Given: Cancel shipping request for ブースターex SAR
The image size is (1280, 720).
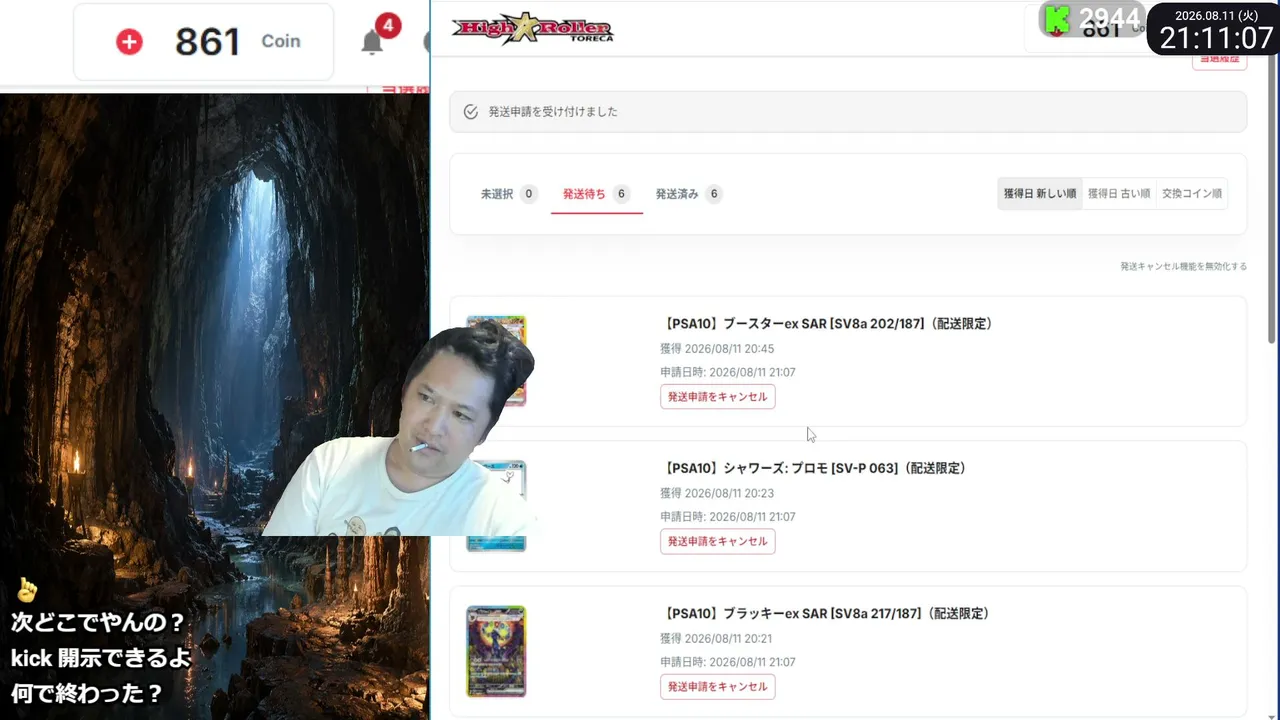Looking at the screenshot, I should click(x=717, y=397).
